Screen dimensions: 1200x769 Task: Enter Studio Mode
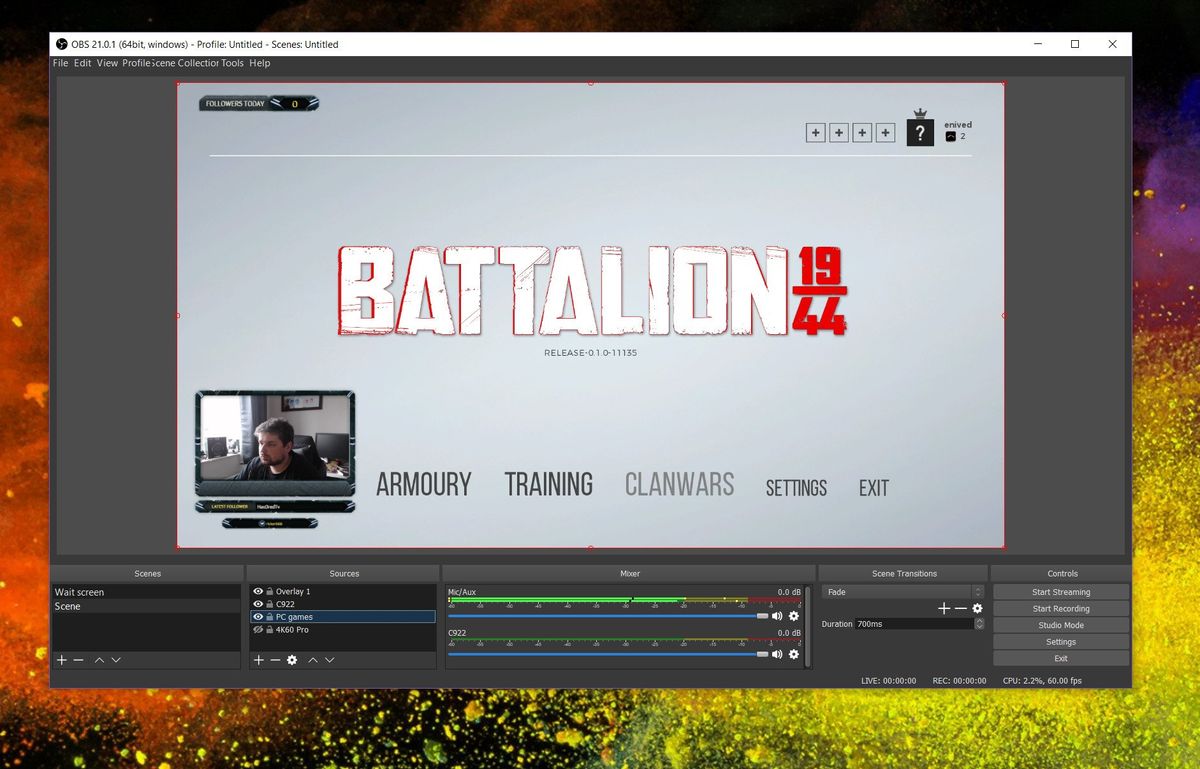tap(1060, 625)
